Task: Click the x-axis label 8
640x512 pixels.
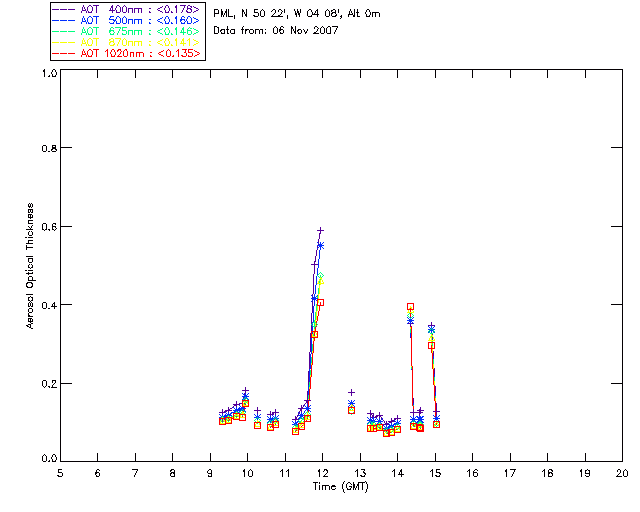Action: [173, 473]
